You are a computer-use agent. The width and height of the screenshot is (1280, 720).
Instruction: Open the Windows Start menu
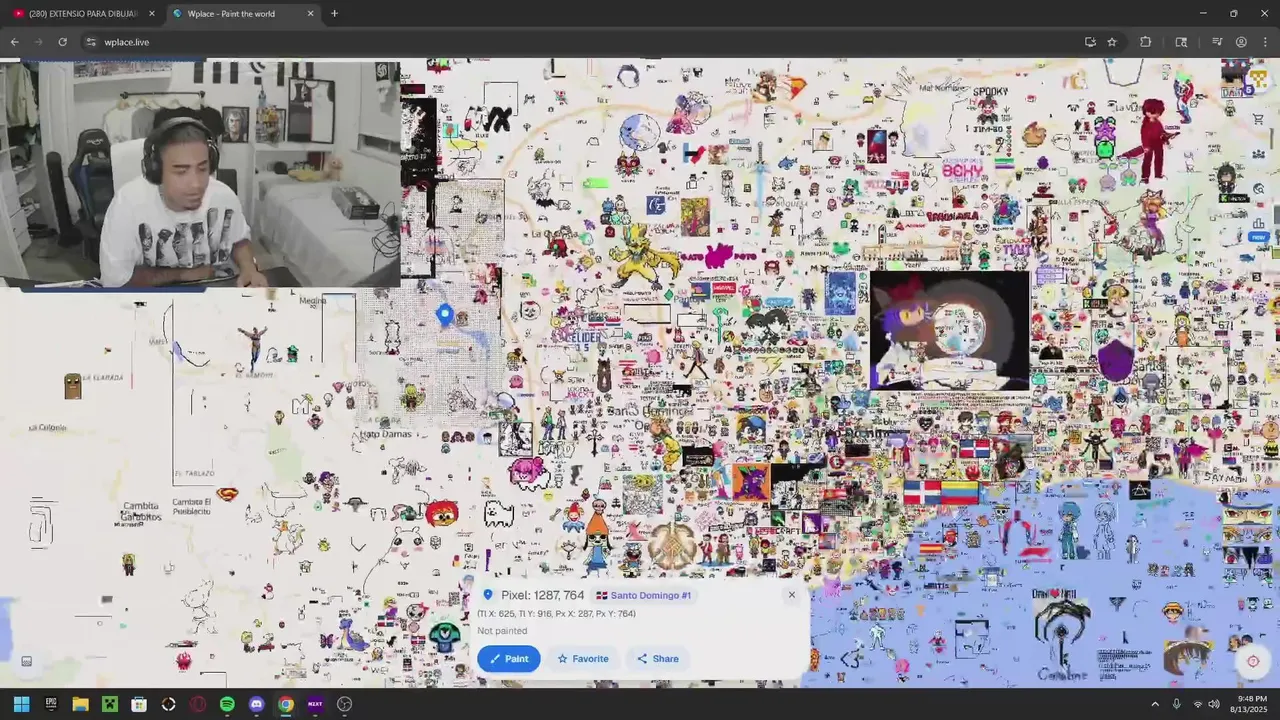point(21,704)
